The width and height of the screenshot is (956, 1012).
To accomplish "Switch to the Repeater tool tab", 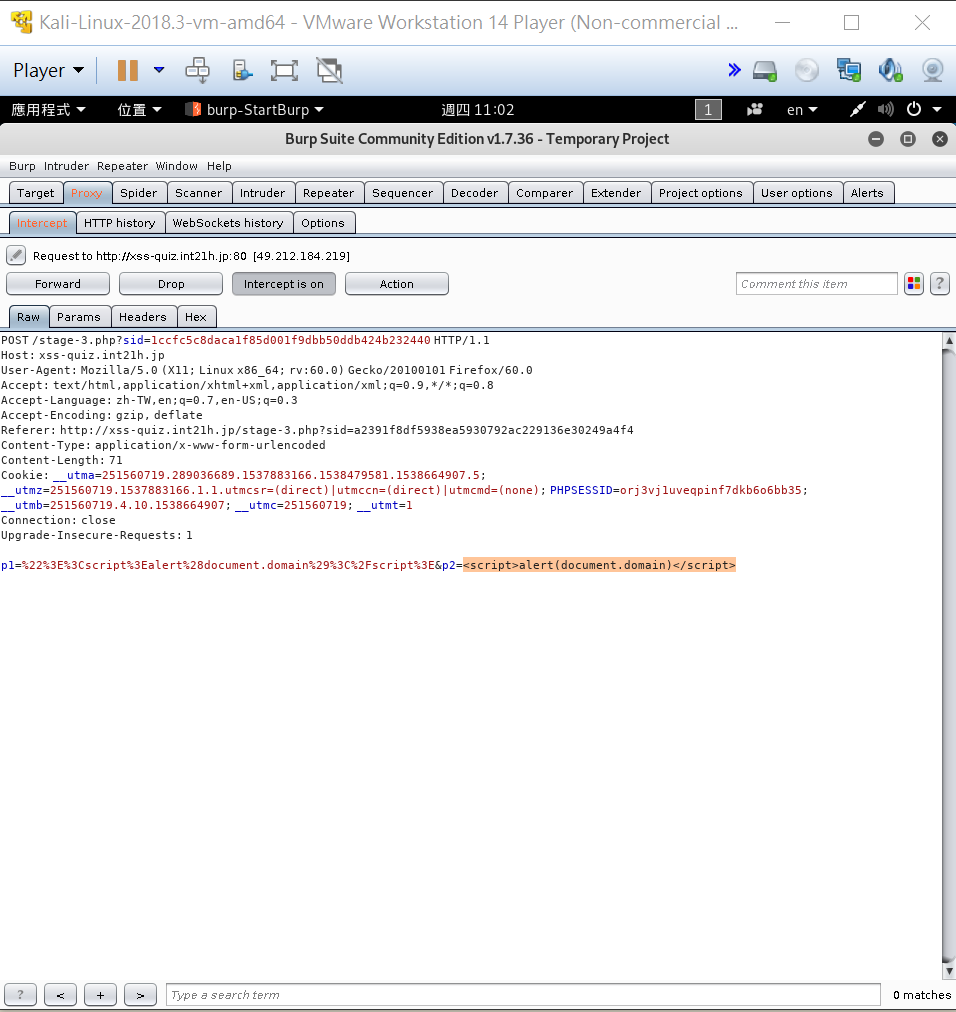I will 328,193.
